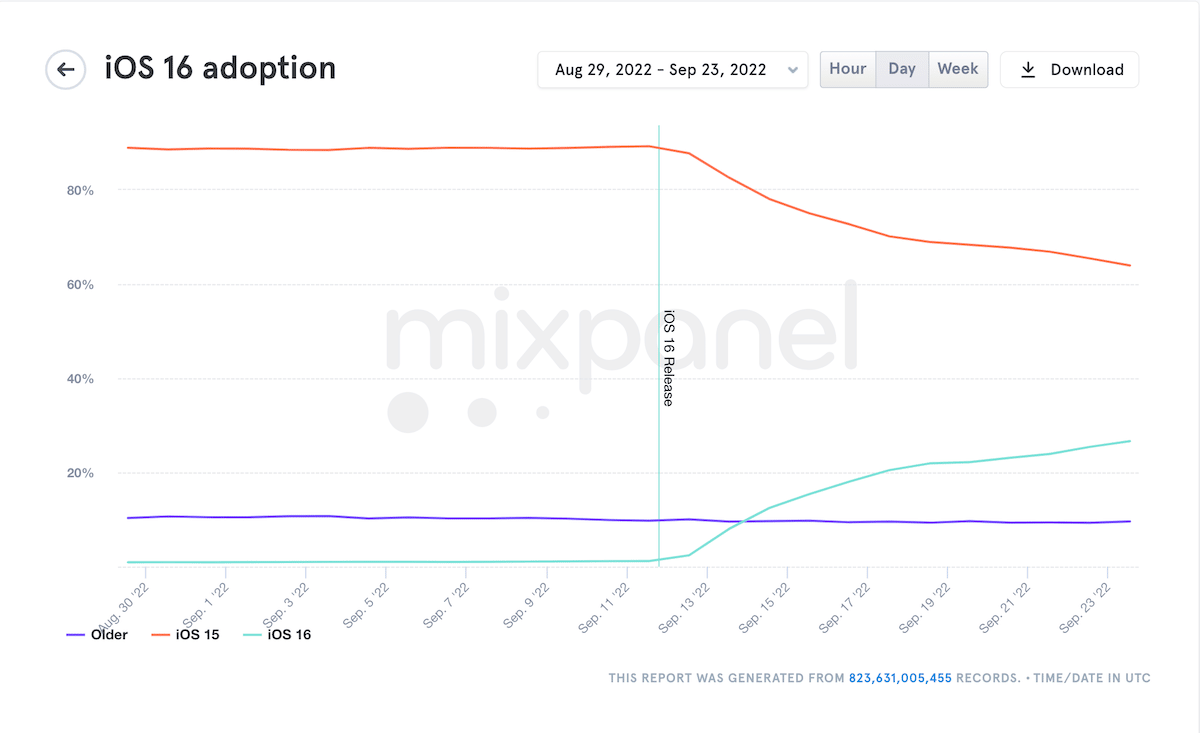Click the teal iOS 16 legend swatch
Viewport: 1200px width, 733px height.
tap(254, 635)
